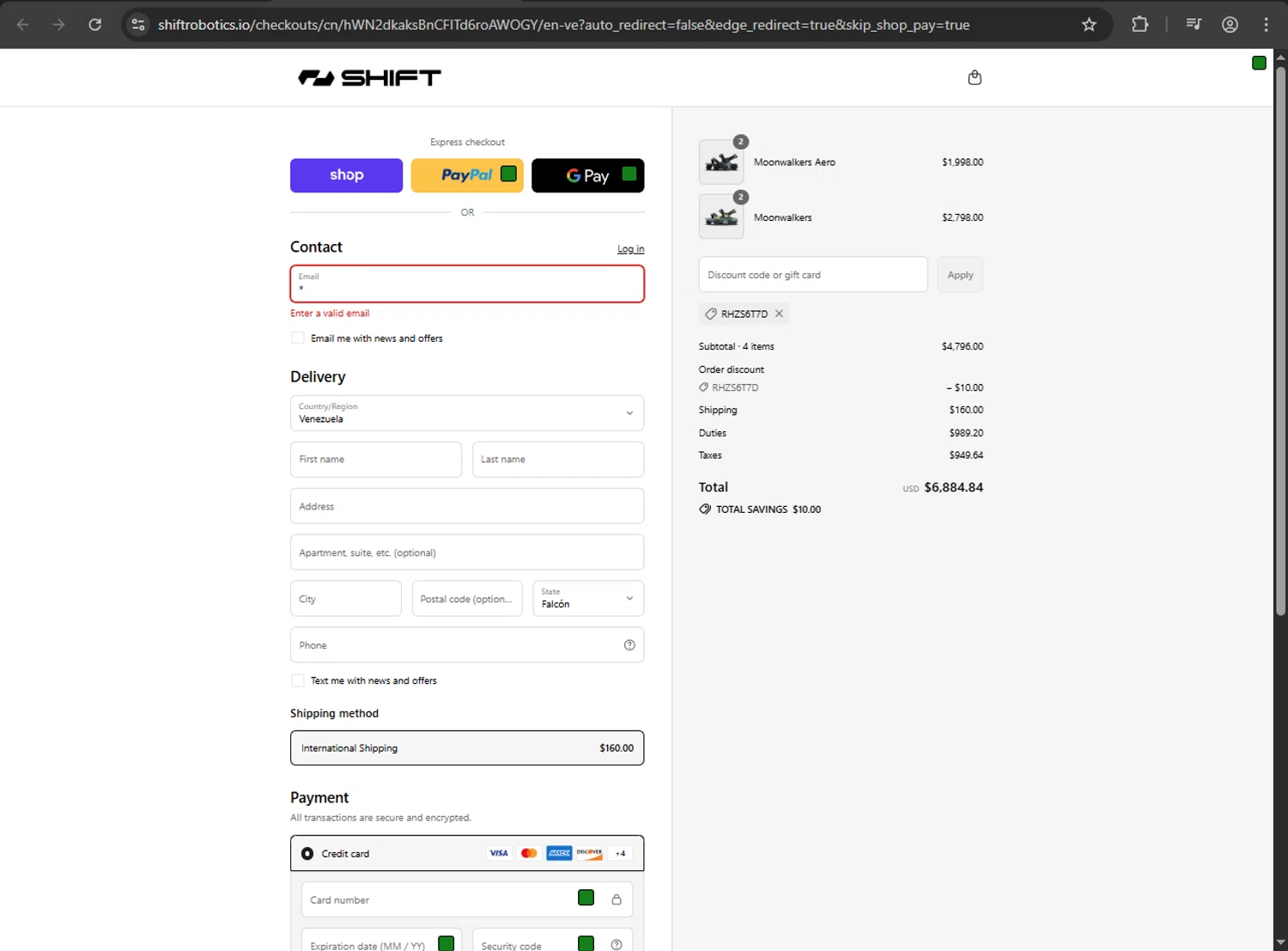Click 'Enter a valid email' error text

330,314
